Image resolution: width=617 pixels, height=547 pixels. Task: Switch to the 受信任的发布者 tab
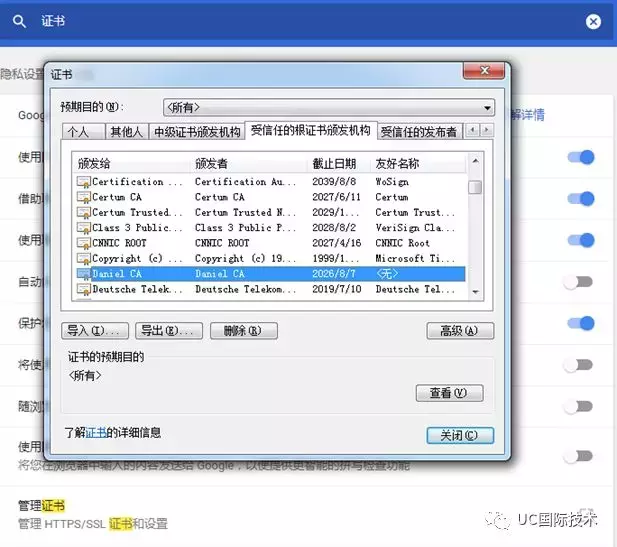419,131
